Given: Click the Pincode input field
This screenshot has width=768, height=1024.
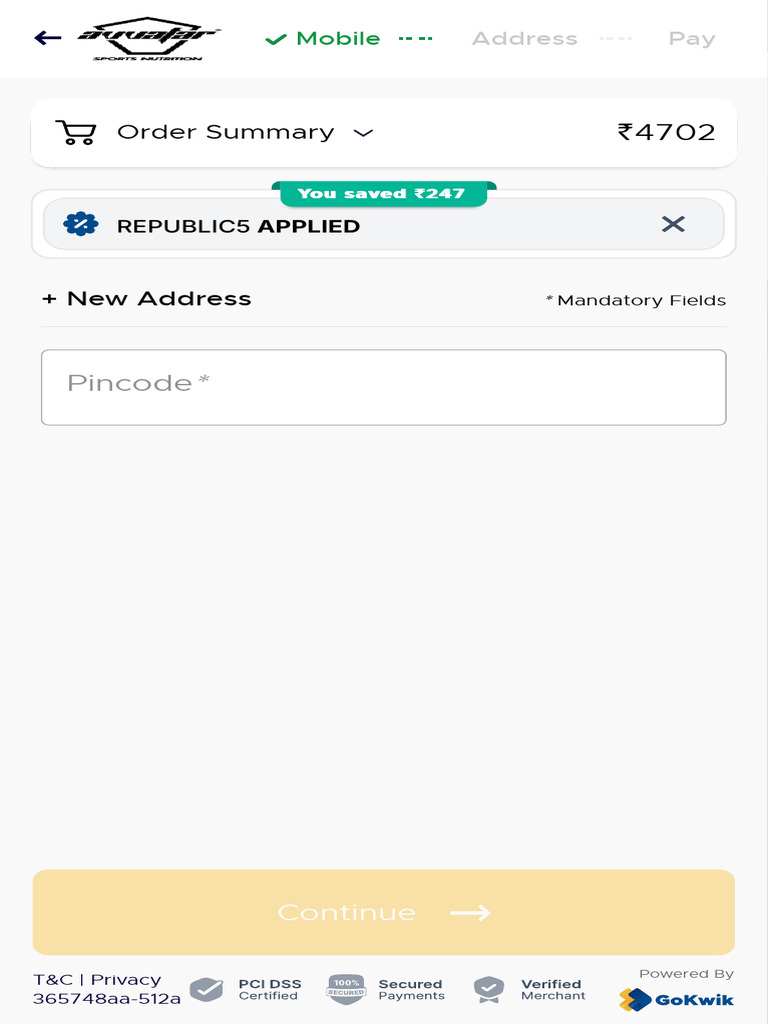Looking at the screenshot, I should click(x=383, y=387).
